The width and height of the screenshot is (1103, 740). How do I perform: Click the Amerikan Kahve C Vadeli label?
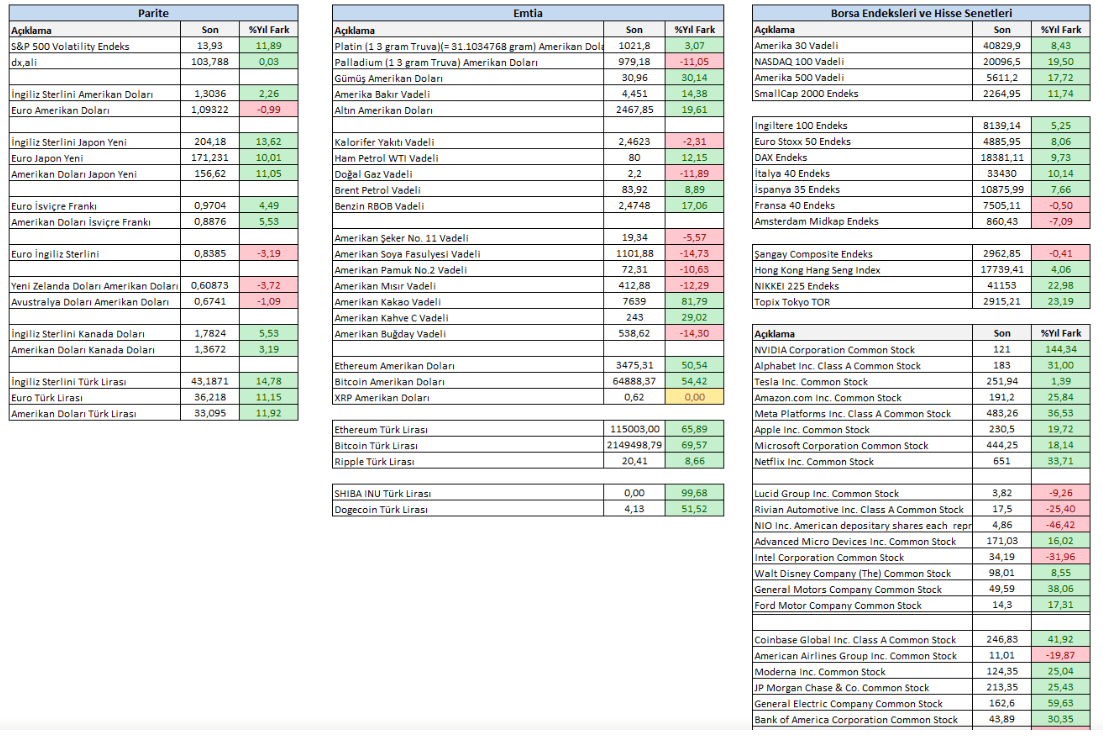pos(468,317)
